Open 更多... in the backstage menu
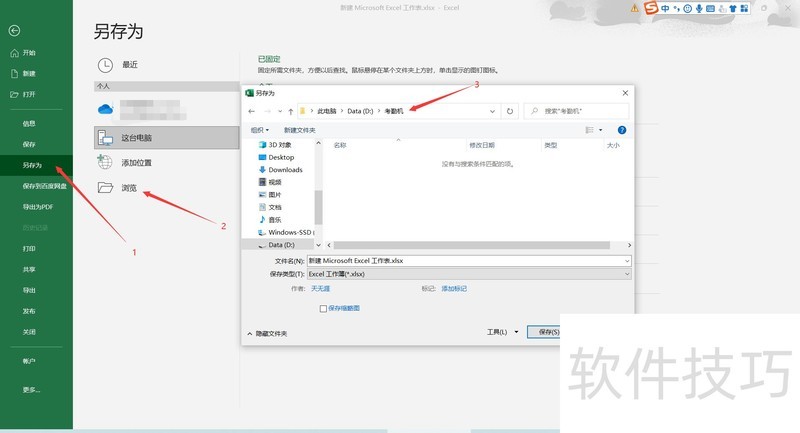The height and width of the screenshot is (433, 800). pyautogui.click(x=31, y=390)
